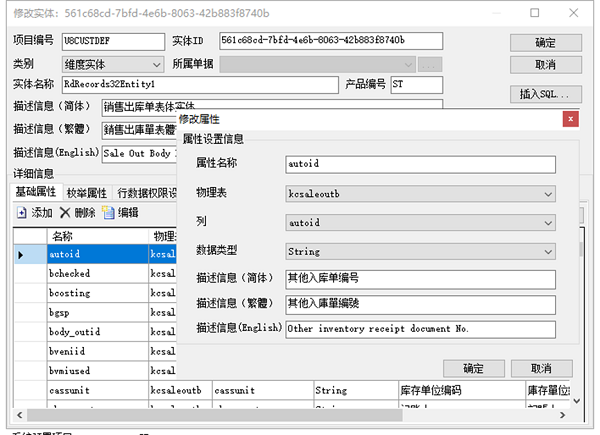The image size is (600, 435).
Task: Switch to the 行数据权限 tab
Action: (146, 193)
